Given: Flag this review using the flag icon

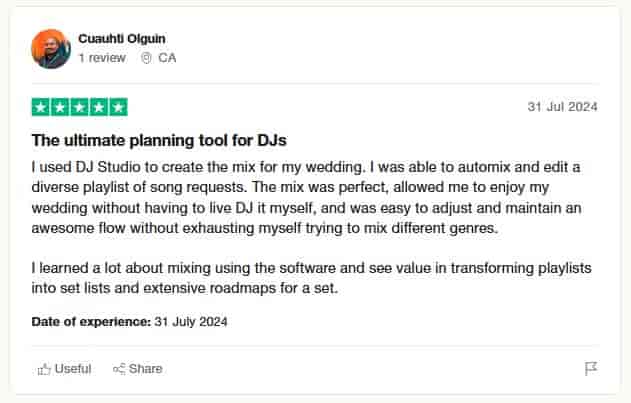Looking at the screenshot, I should pos(590,369).
